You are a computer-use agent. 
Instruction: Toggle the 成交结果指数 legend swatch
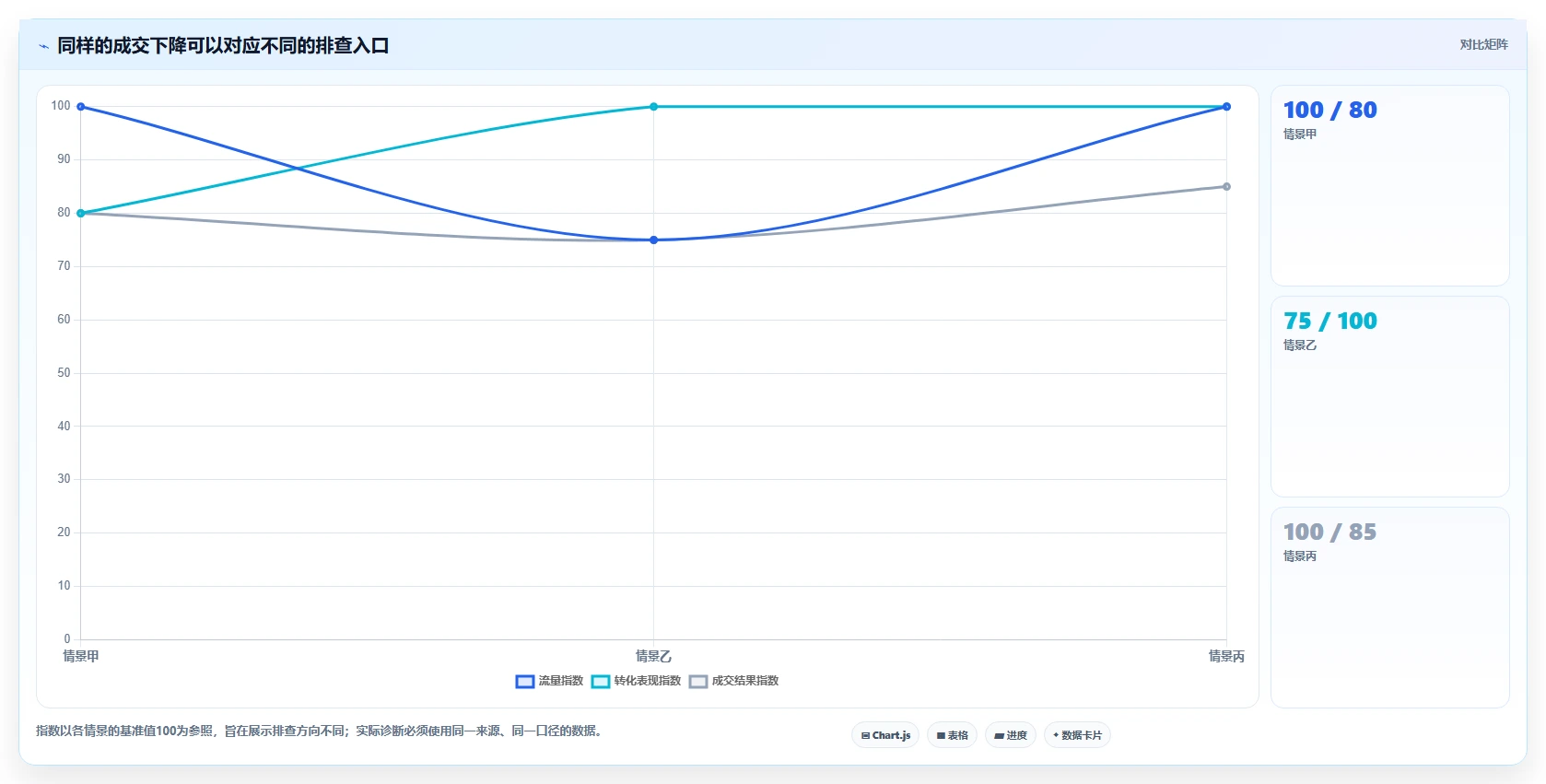pyautogui.click(x=698, y=682)
